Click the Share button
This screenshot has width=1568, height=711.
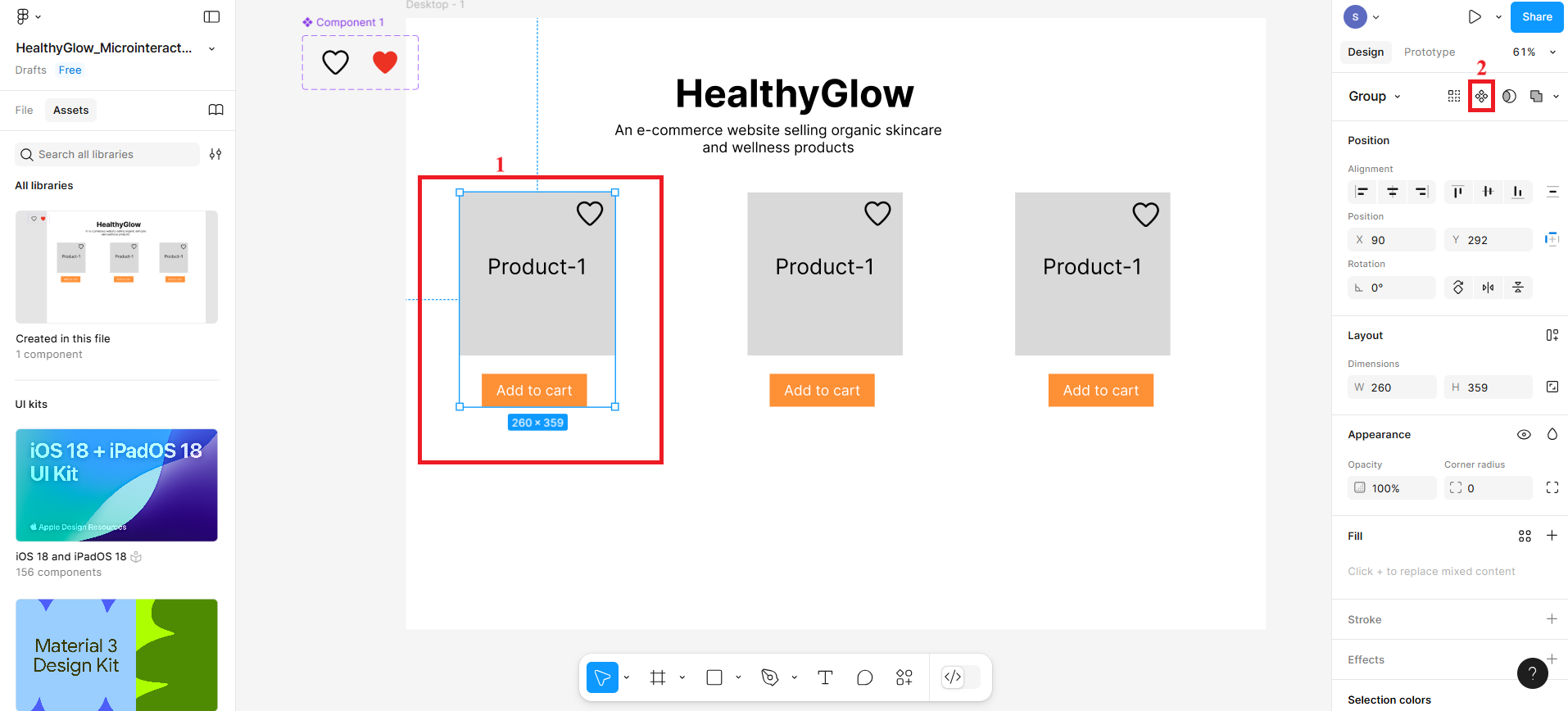click(1536, 16)
